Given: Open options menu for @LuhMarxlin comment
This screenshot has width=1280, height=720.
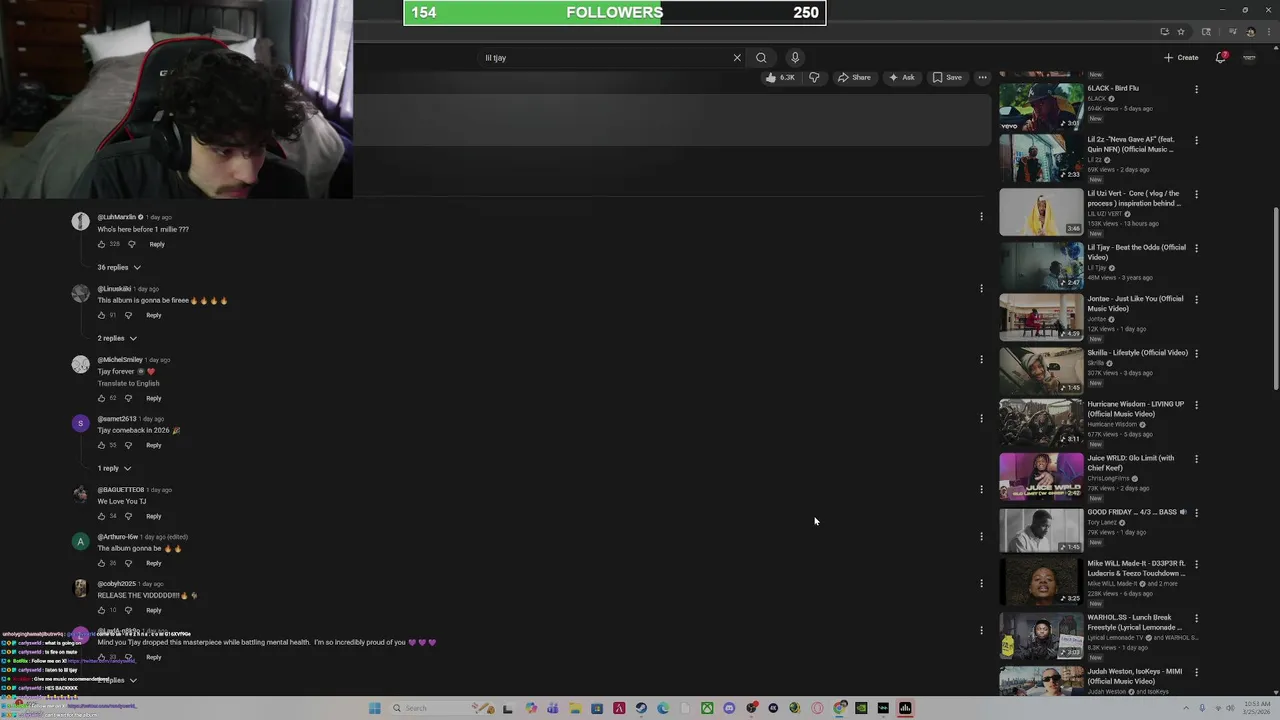Looking at the screenshot, I should point(981,217).
